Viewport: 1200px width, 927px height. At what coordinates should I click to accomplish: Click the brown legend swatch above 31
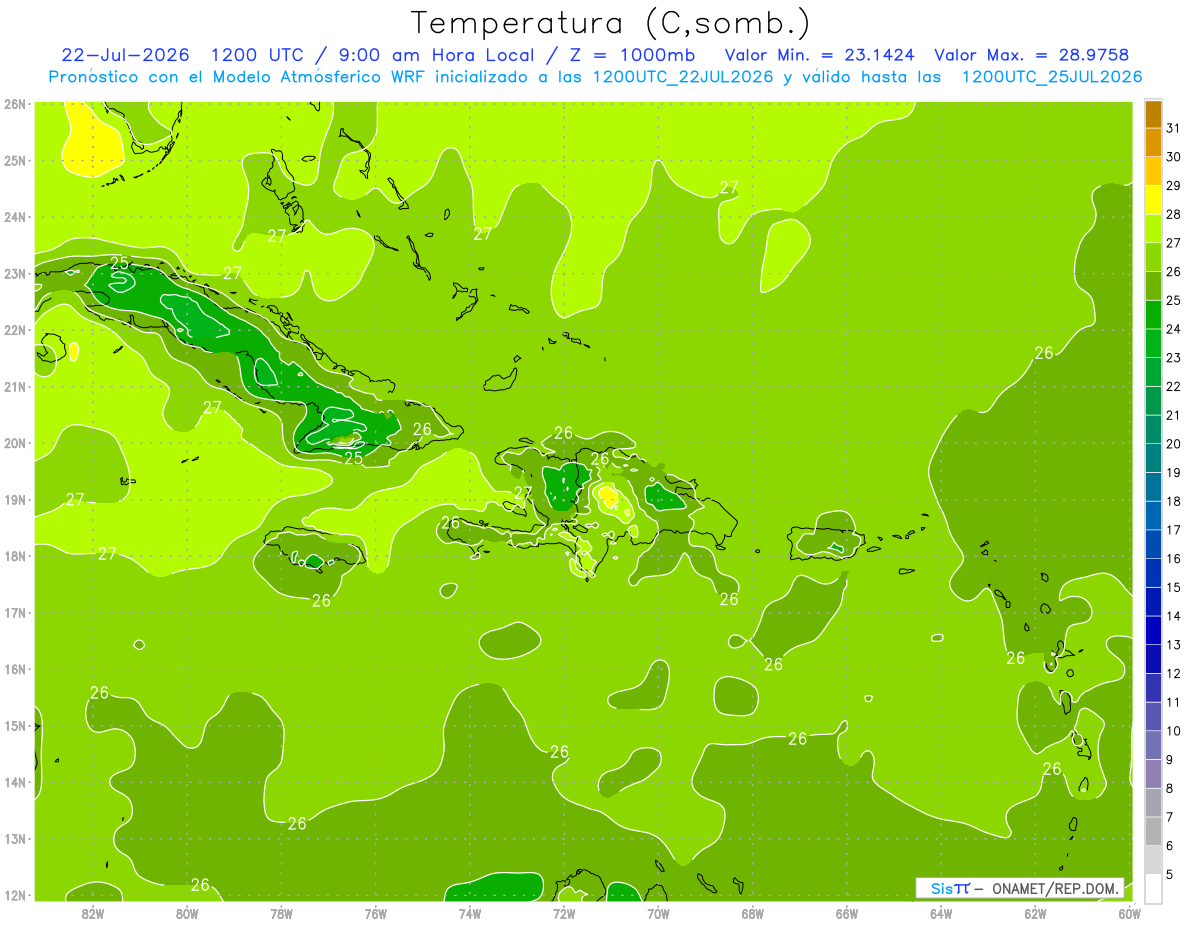[1153, 114]
